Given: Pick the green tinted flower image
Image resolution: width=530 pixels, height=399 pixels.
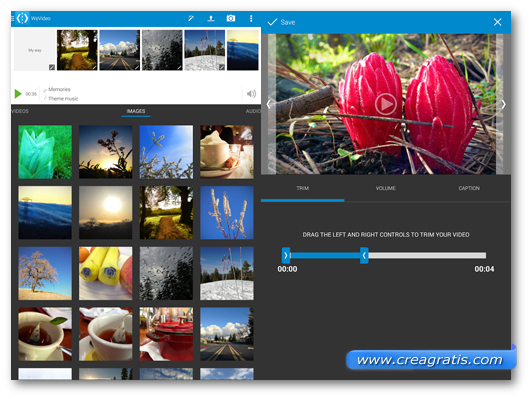Looking at the screenshot, I should pos(45,152).
